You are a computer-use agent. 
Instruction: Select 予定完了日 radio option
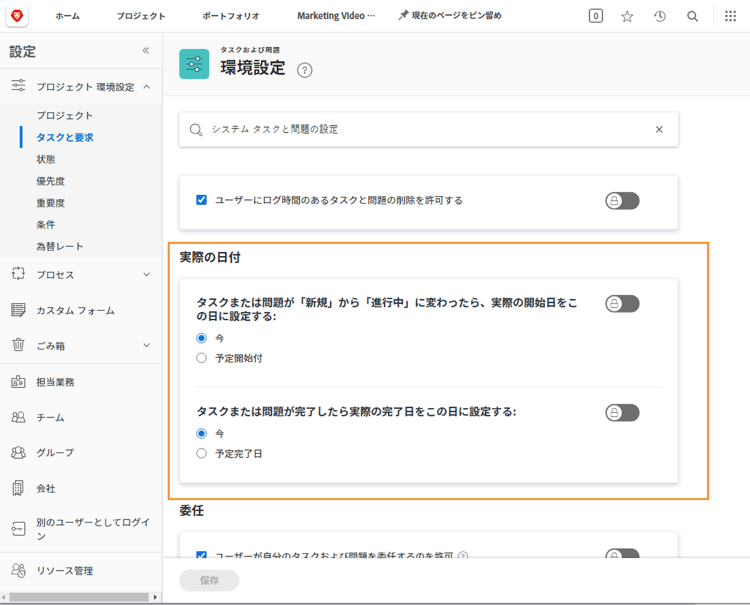(201, 453)
